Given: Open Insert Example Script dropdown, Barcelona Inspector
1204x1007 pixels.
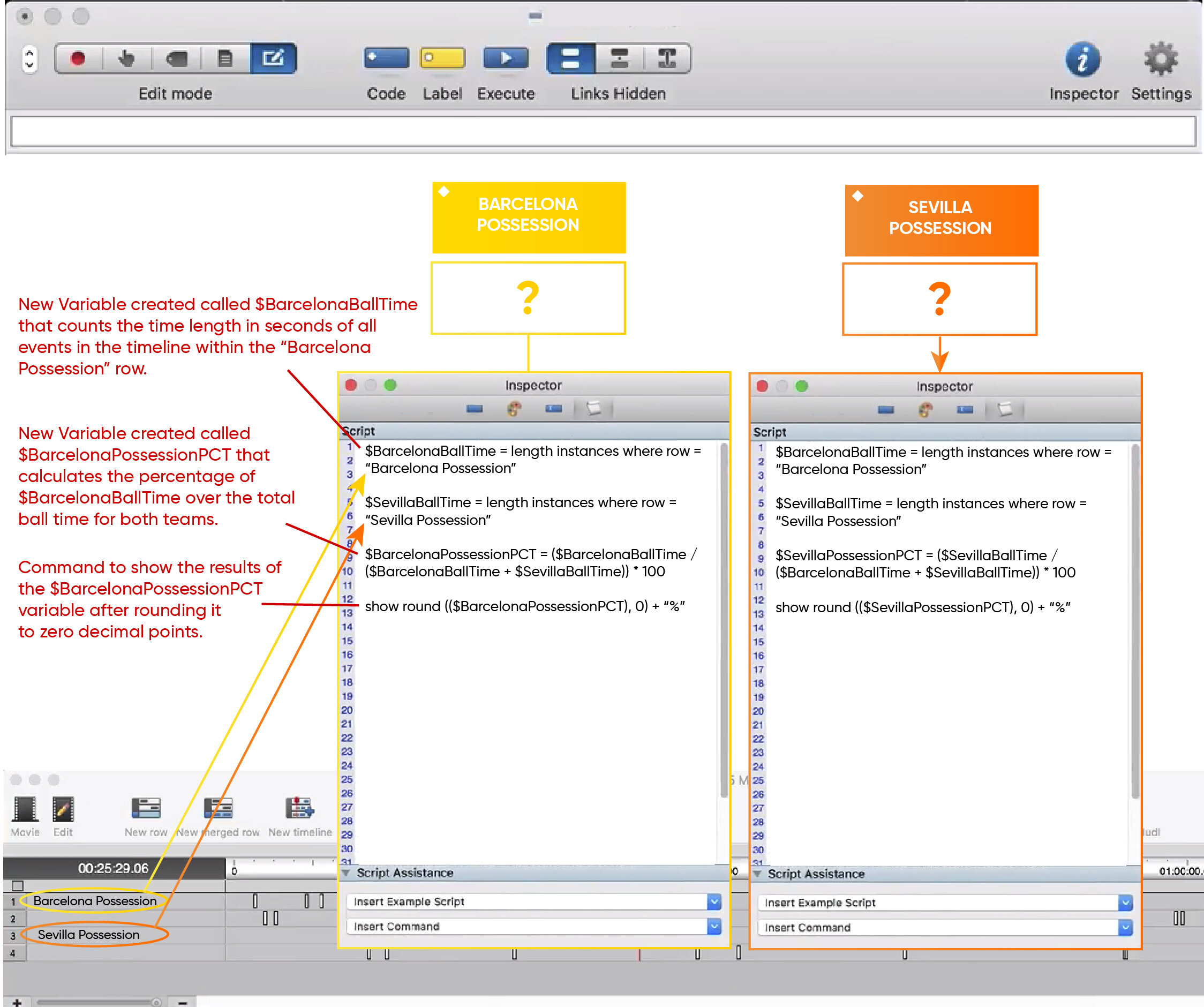Looking at the screenshot, I should (x=534, y=901).
